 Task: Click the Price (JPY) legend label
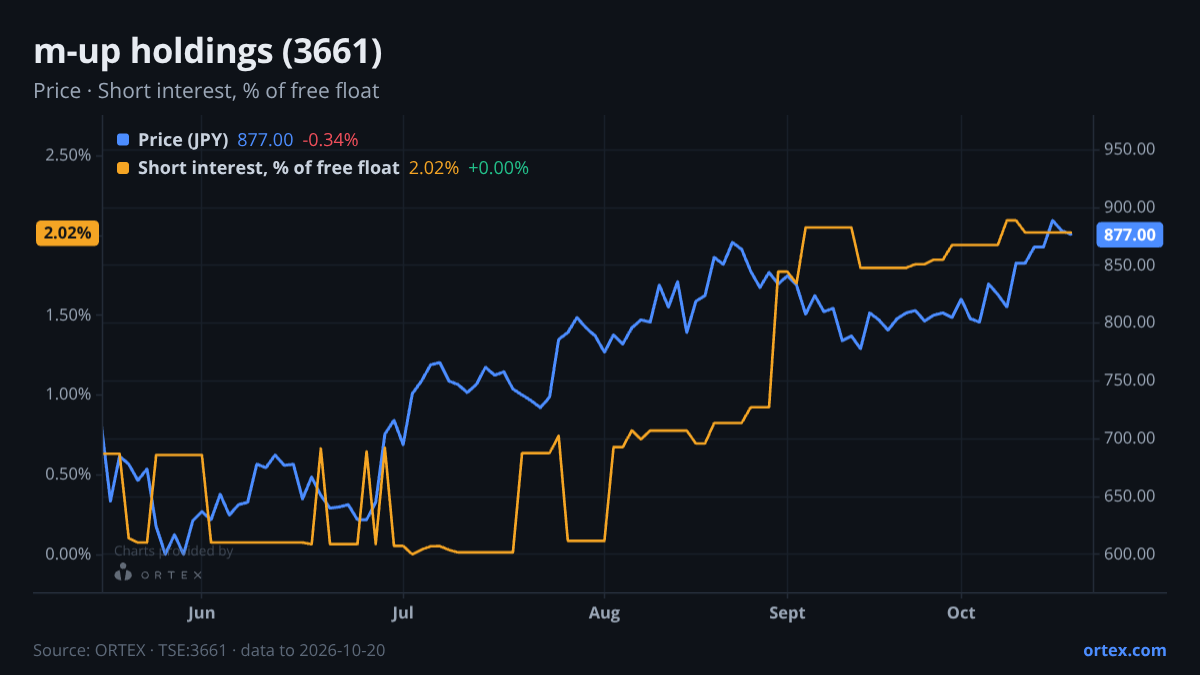(x=184, y=140)
